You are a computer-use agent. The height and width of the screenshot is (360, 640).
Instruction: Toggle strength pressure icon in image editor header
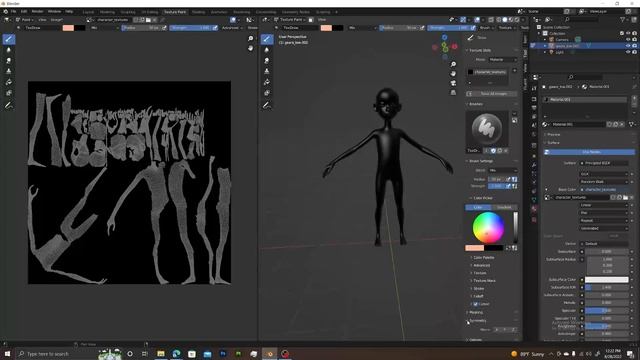coord(215,28)
